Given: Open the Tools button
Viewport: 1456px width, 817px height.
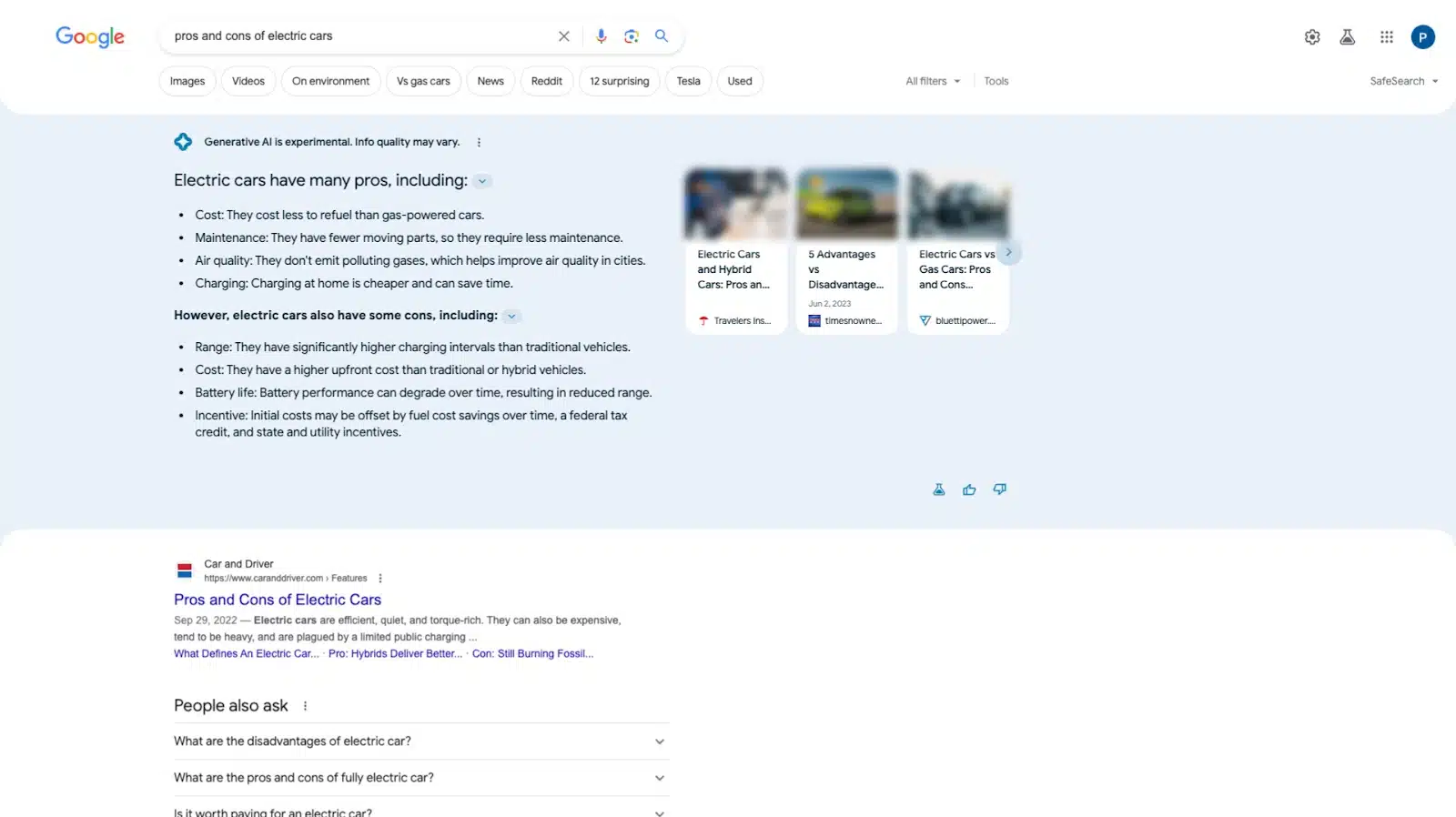Looking at the screenshot, I should coord(996,81).
